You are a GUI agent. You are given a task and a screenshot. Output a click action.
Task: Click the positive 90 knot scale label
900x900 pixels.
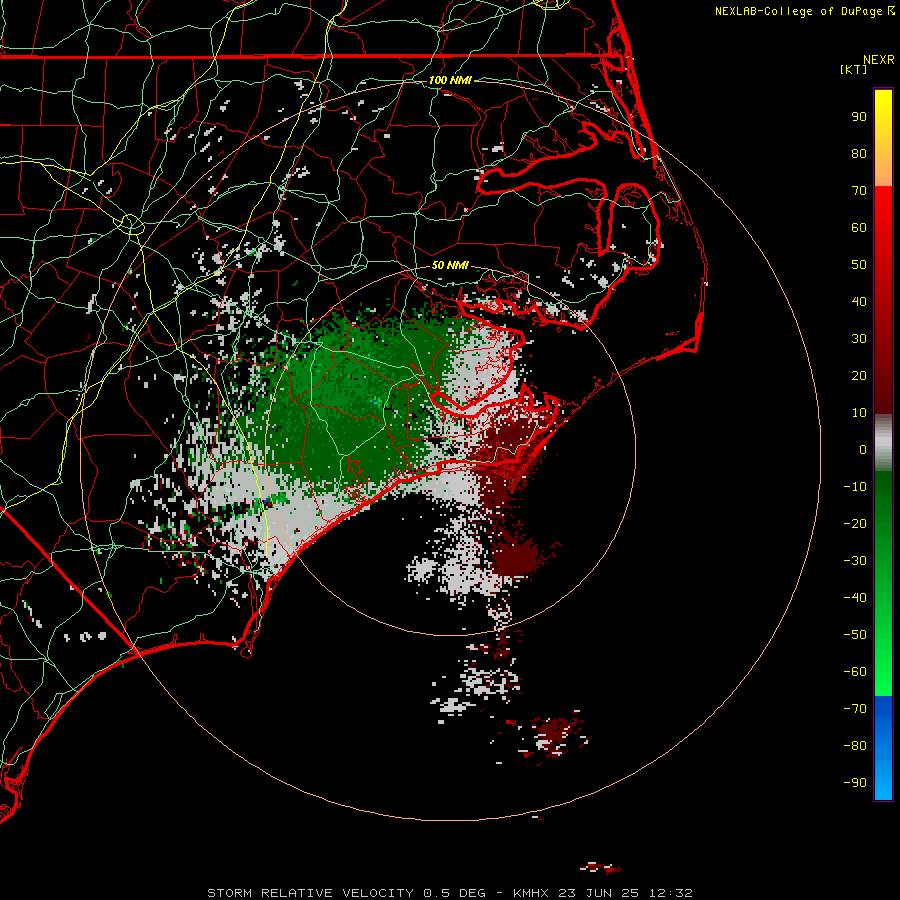859,117
